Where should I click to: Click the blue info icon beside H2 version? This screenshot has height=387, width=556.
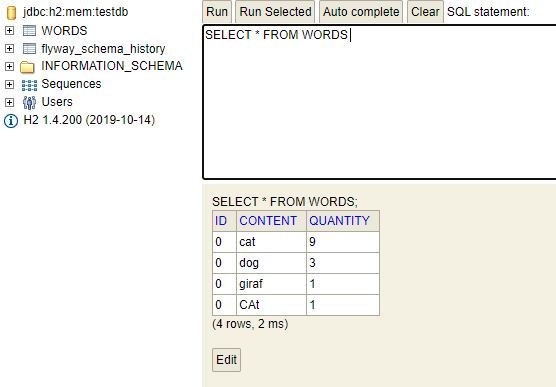[x=11, y=121]
